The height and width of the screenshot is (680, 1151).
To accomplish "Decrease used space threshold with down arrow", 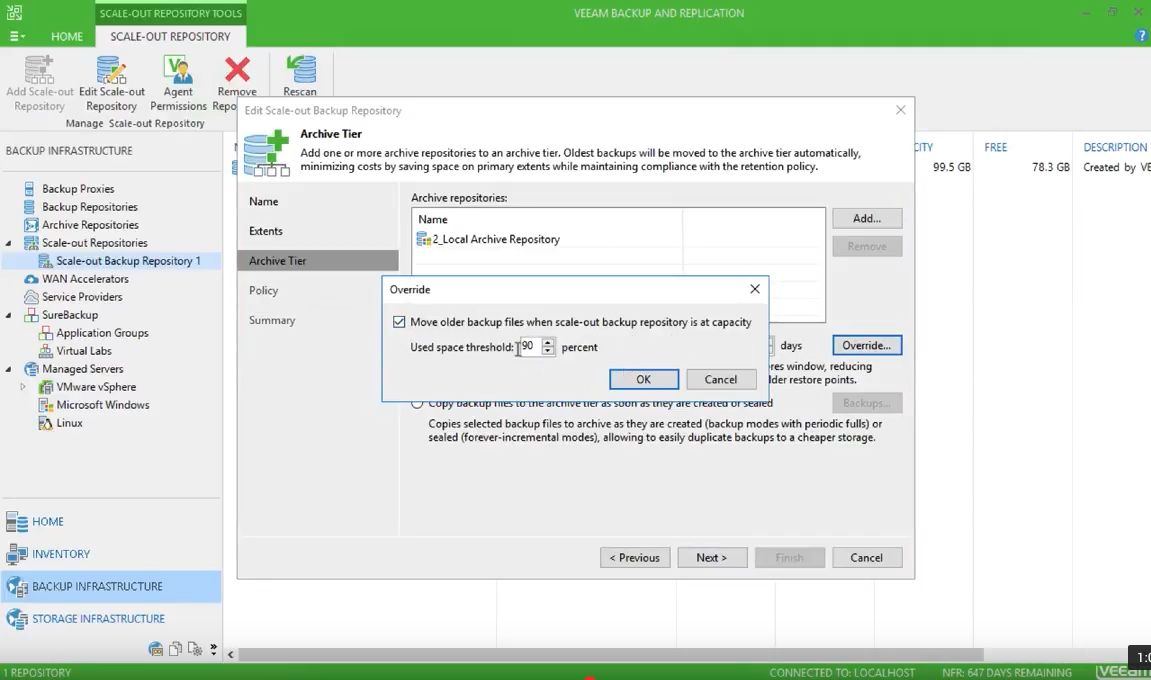I will [548, 351].
